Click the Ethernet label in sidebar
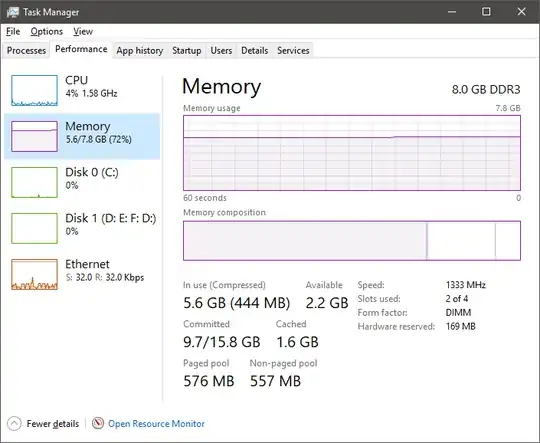The image size is (540, 443). [x=87, y=264]
